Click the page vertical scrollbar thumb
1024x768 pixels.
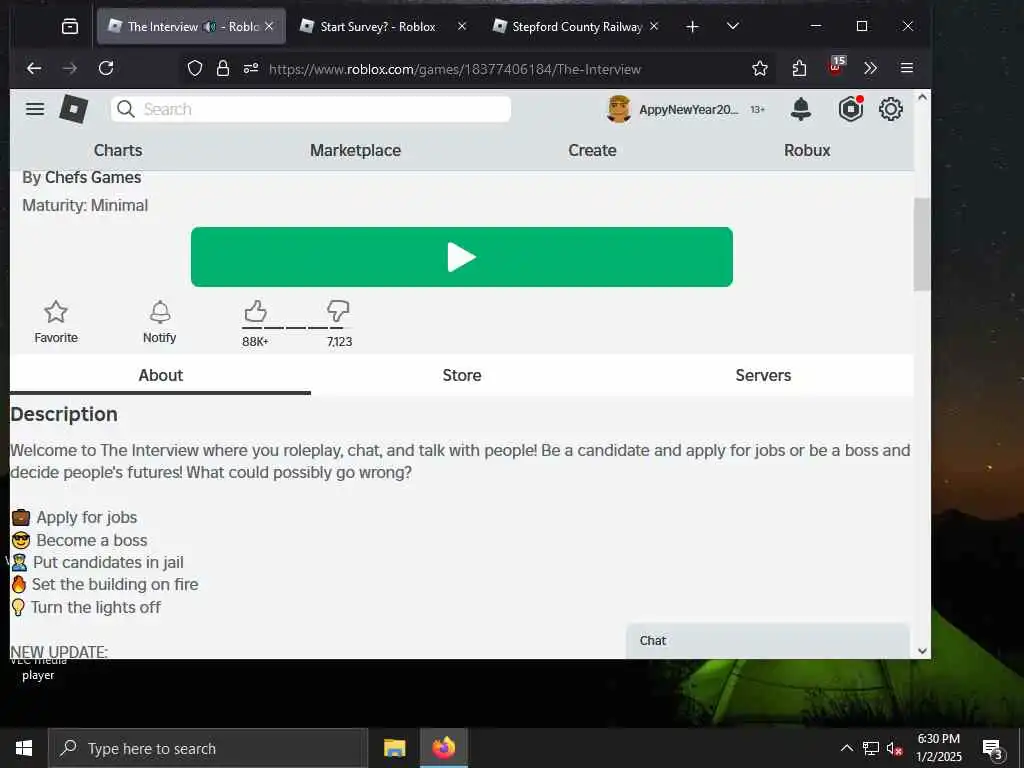922,244
